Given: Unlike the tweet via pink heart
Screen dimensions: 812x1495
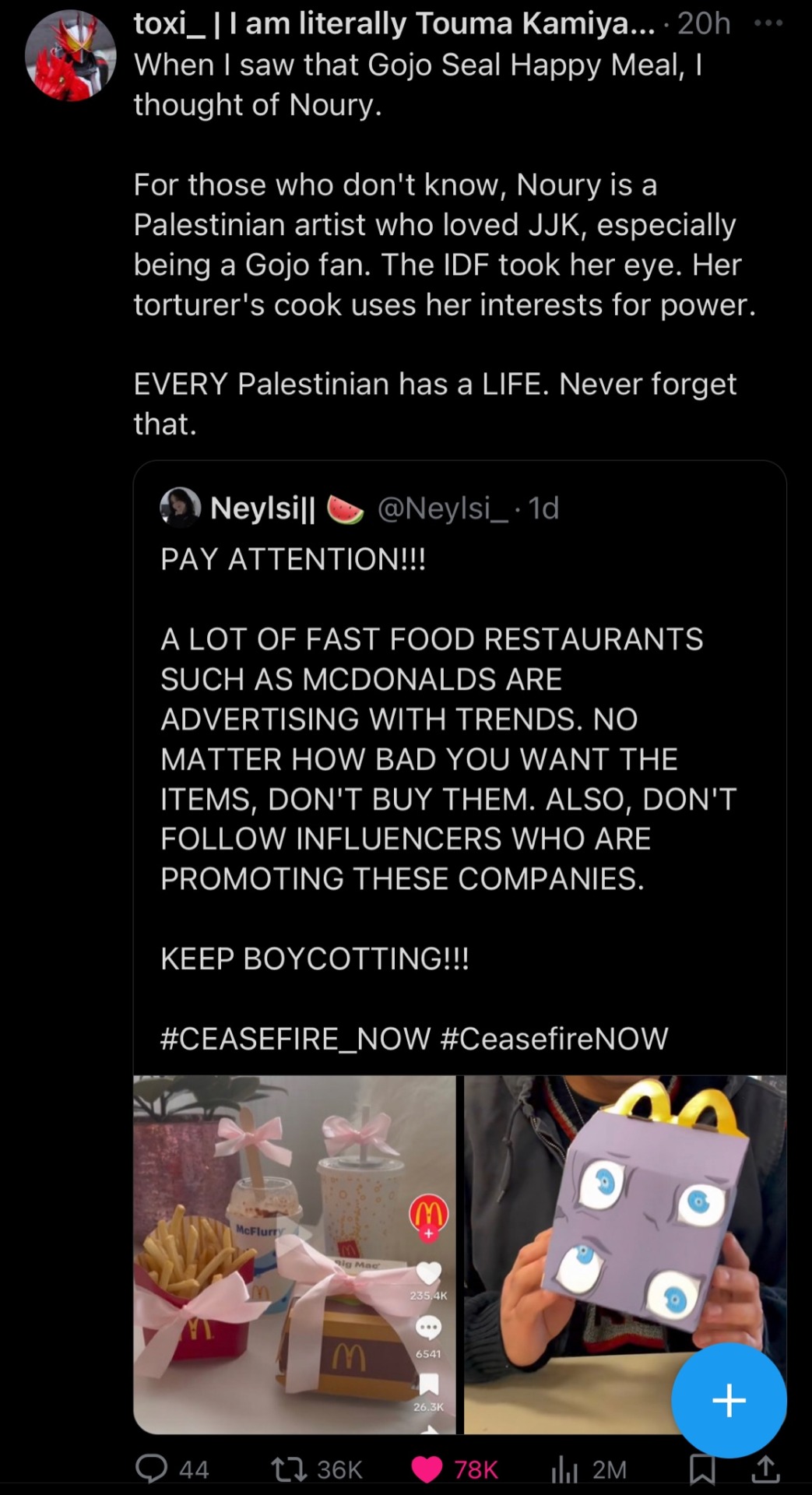Looking at the screenshot, I should point(427,1469).
